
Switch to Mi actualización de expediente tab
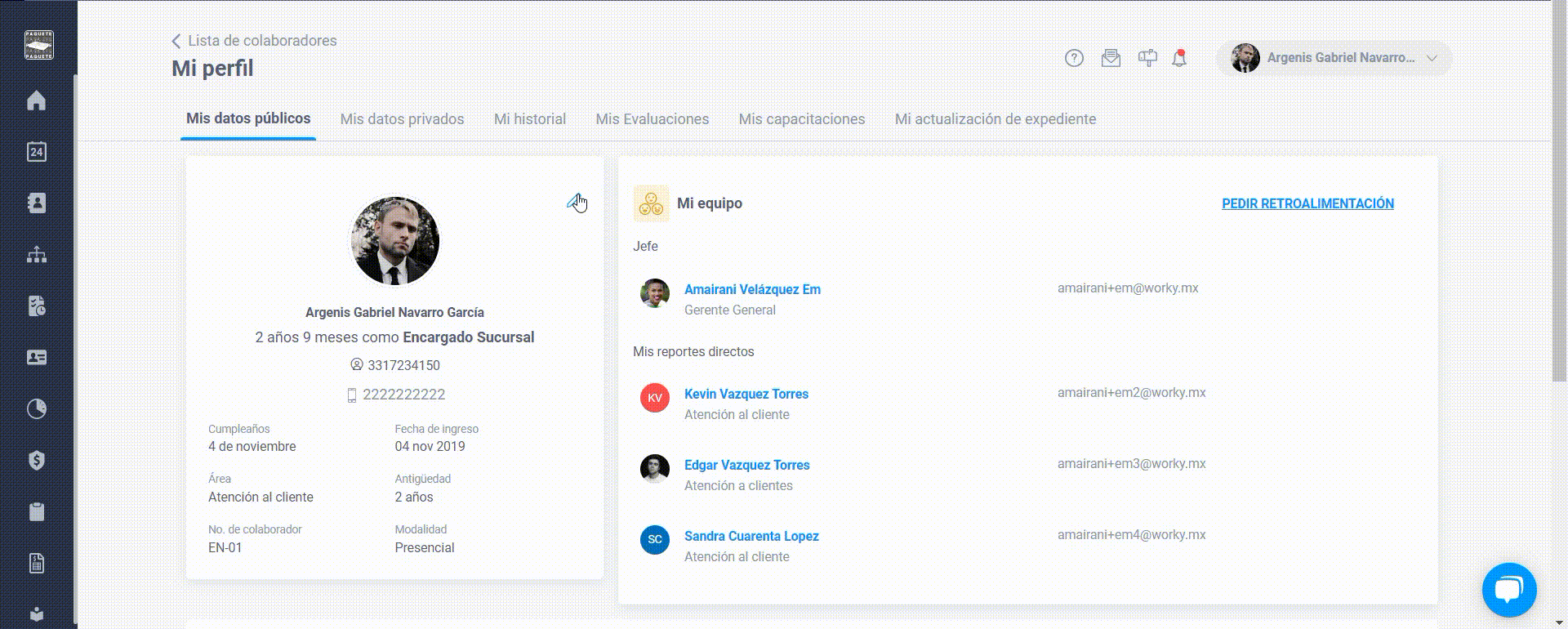pos(996,119)
